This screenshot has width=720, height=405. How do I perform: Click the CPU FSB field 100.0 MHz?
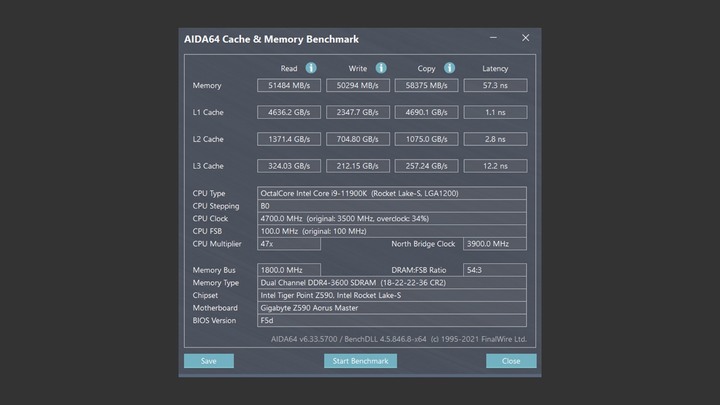point(392,231)
